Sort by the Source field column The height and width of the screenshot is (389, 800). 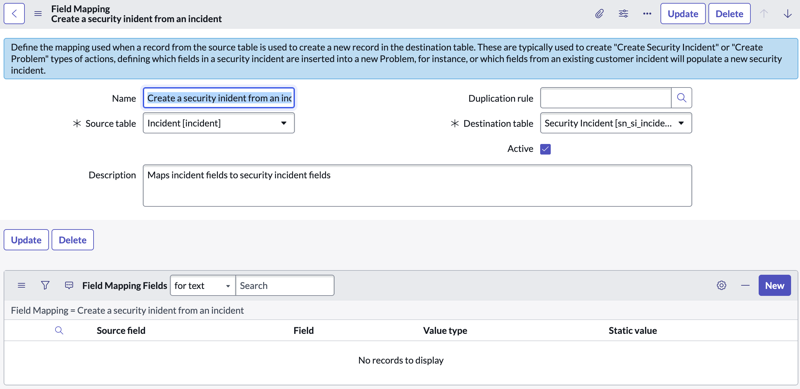(121, 331)
